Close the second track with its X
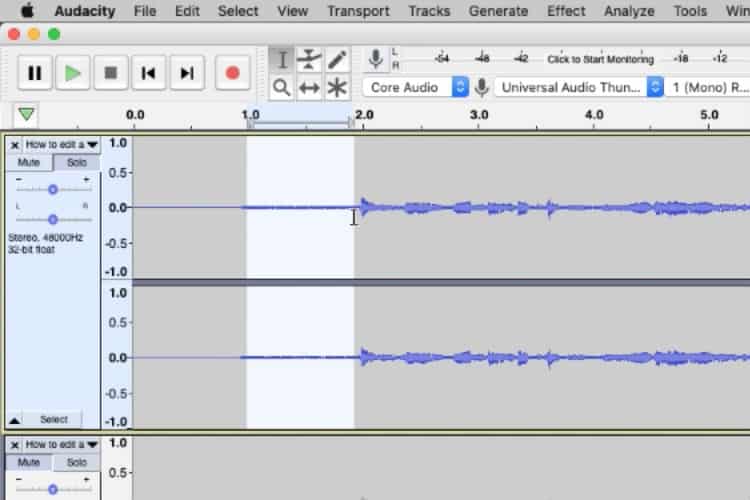Screen dimensions: 750x500 coord(15,445)
